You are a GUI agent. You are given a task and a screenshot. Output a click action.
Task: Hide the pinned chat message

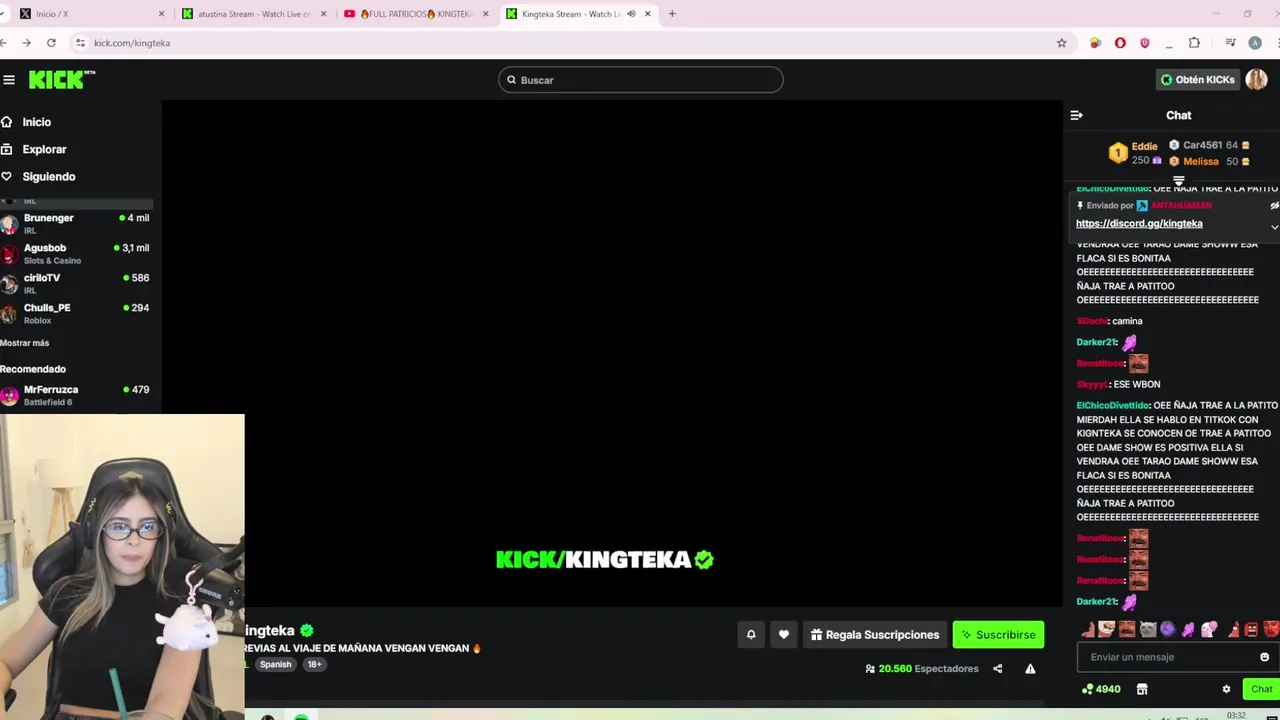point(1274,206)
